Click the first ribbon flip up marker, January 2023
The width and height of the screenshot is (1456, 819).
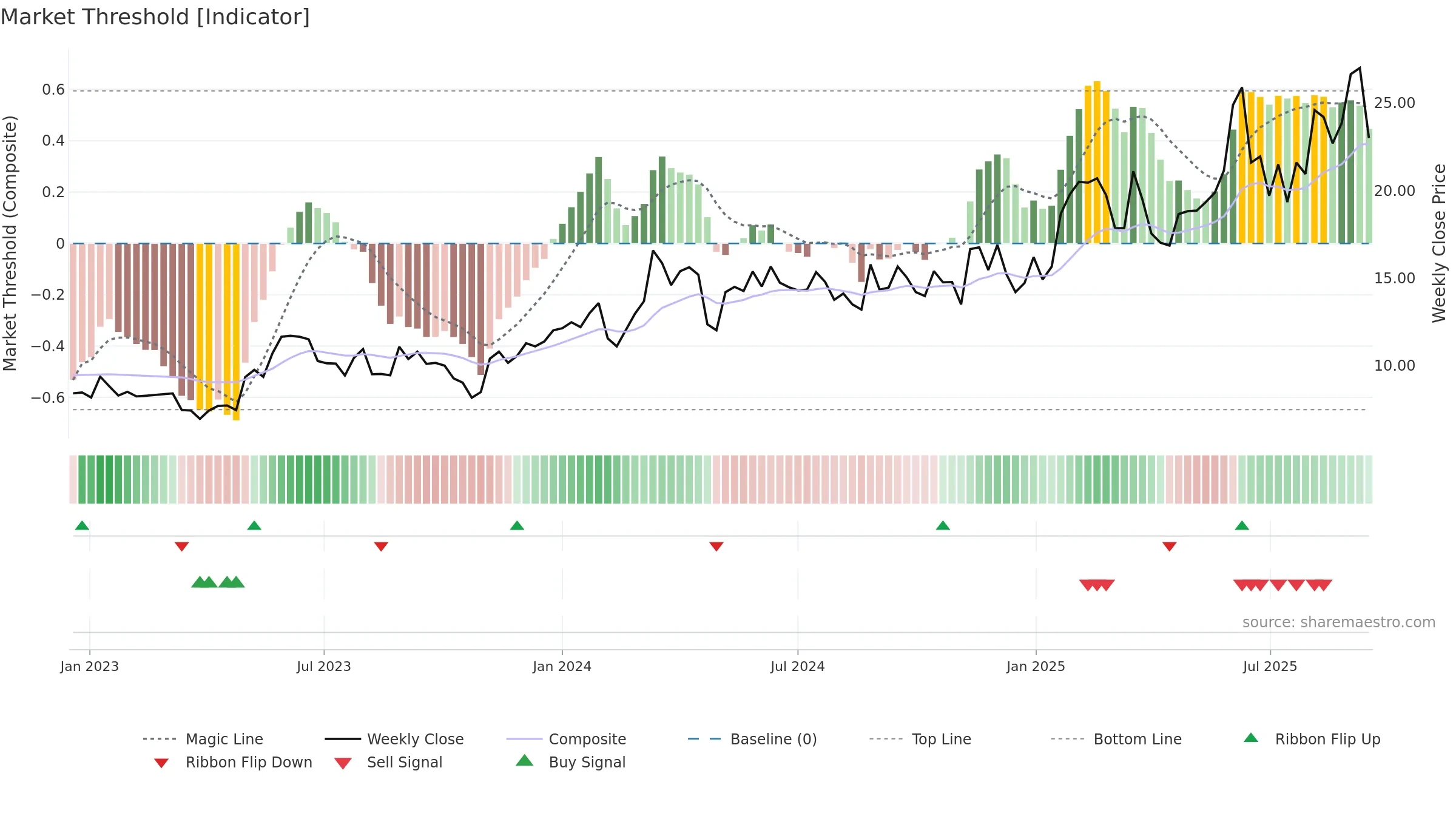pos(82,525)
